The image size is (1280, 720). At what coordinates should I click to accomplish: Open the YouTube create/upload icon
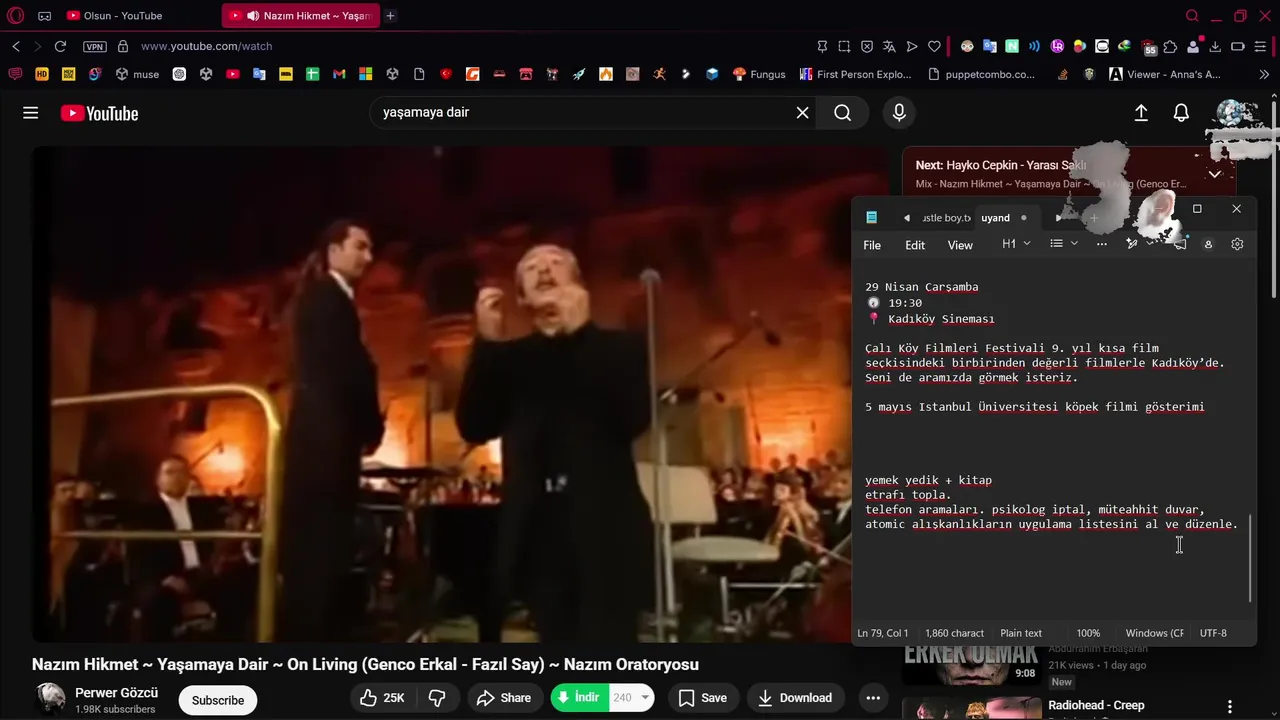point(1141,113)
